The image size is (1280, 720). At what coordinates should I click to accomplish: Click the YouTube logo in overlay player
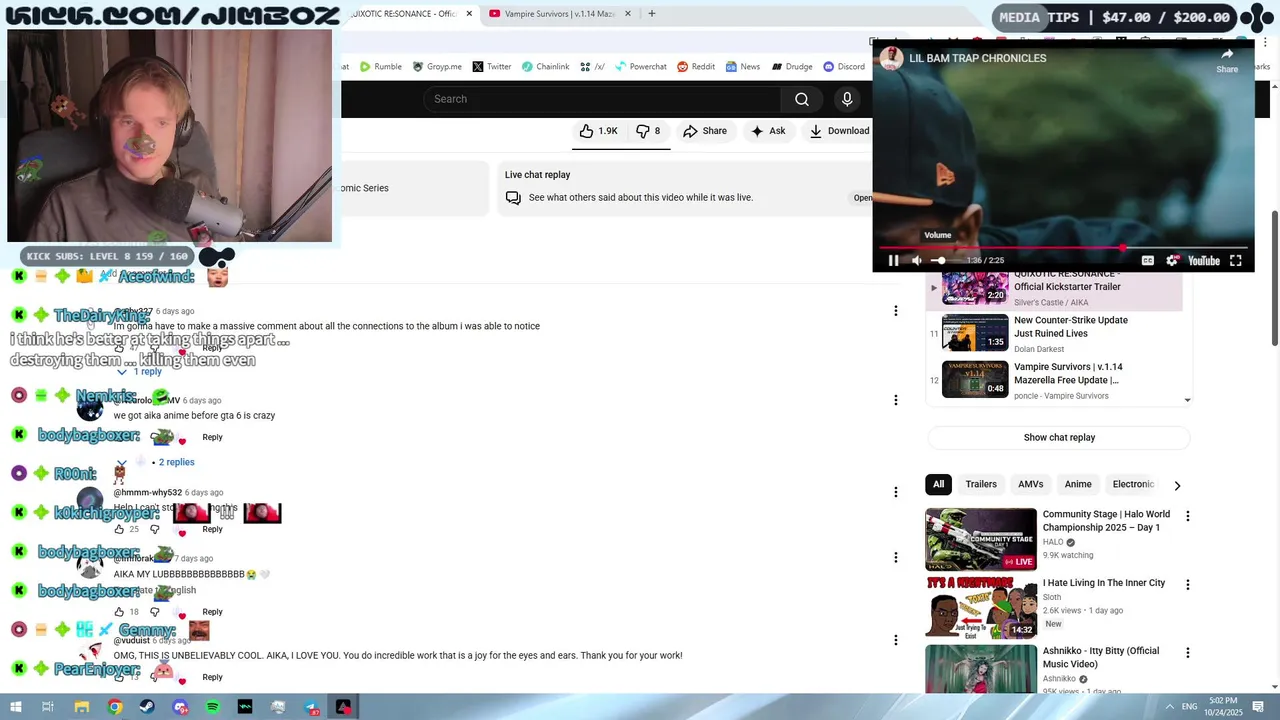(x=1204, y=261)
